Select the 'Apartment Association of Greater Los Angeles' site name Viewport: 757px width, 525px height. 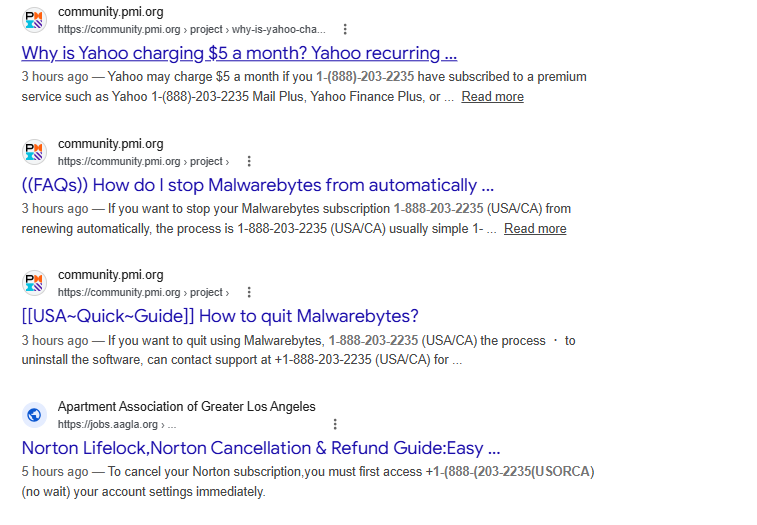coord(186,407)
